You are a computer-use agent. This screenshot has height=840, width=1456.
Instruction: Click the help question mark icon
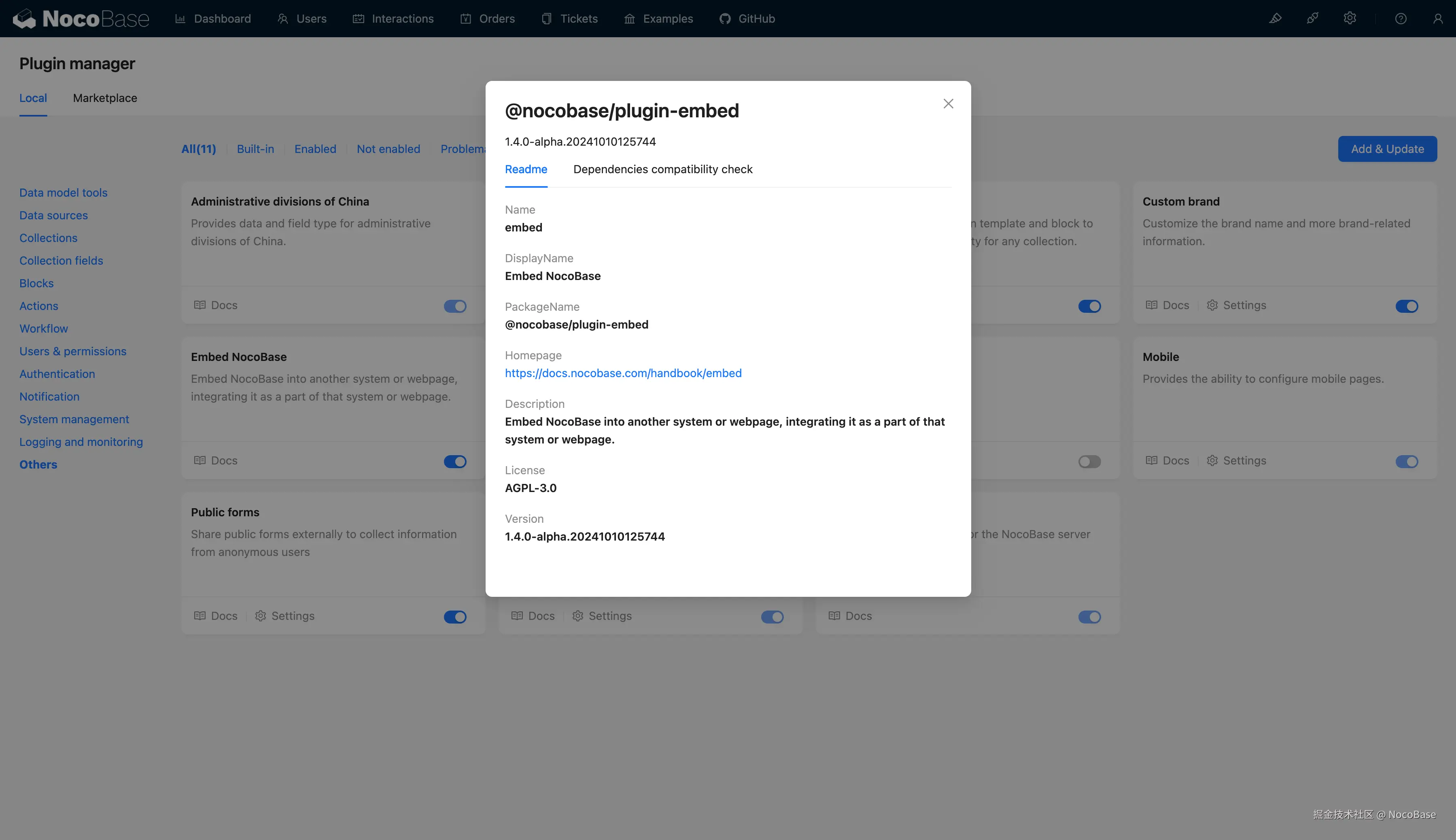tap(1401, 19)
